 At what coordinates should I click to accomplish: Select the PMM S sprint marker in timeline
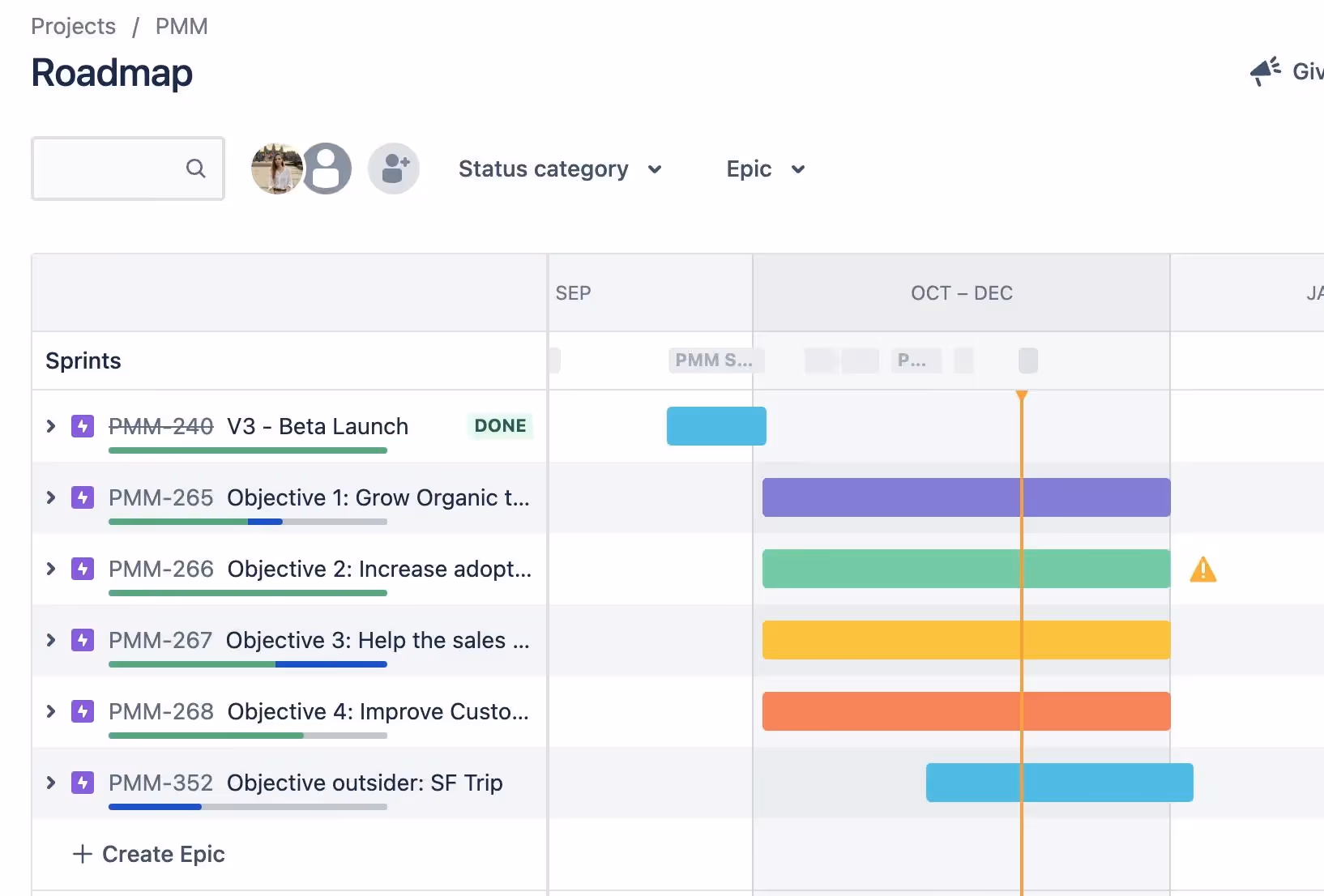714,360
